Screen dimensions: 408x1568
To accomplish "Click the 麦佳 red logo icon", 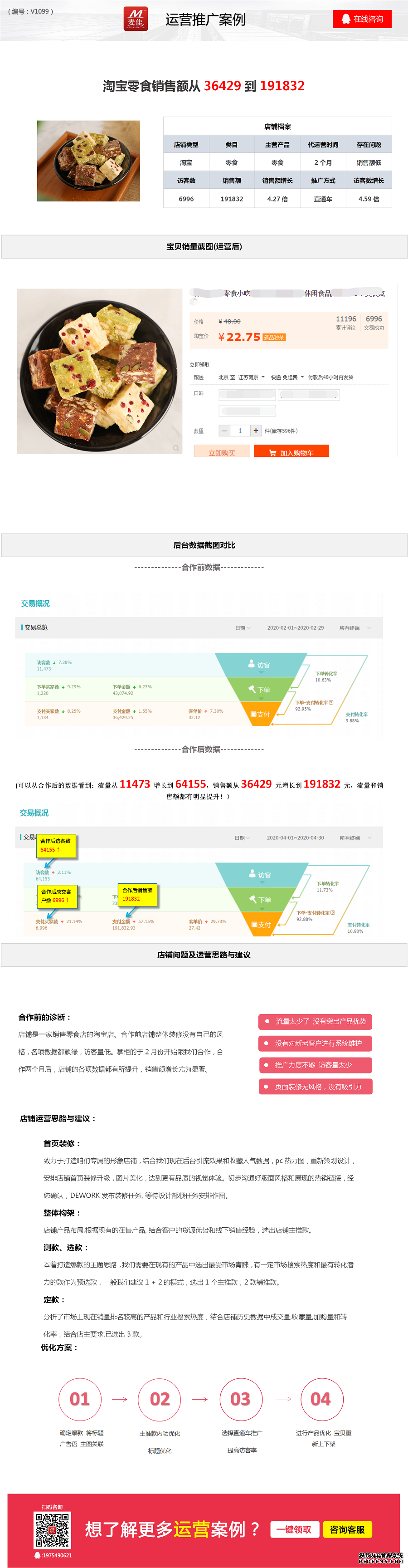I will [136, 18].
